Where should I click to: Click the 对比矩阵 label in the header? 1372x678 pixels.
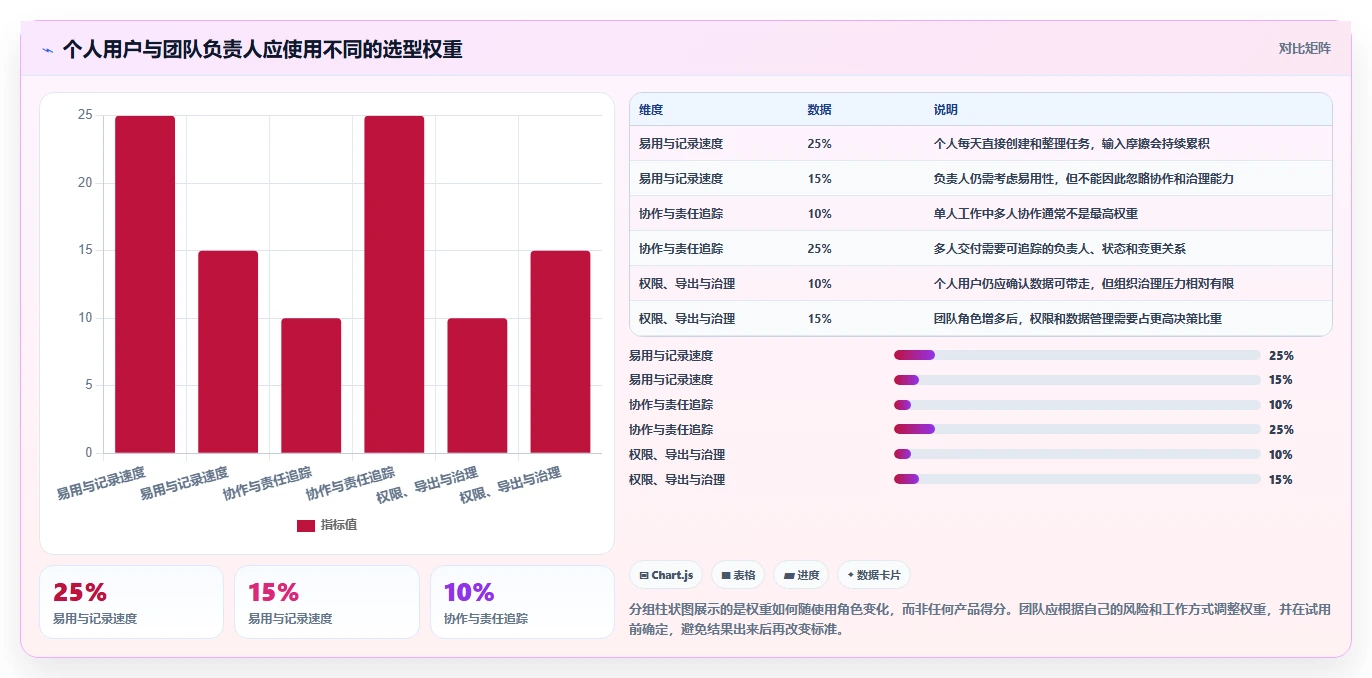tap(1305, 48)
